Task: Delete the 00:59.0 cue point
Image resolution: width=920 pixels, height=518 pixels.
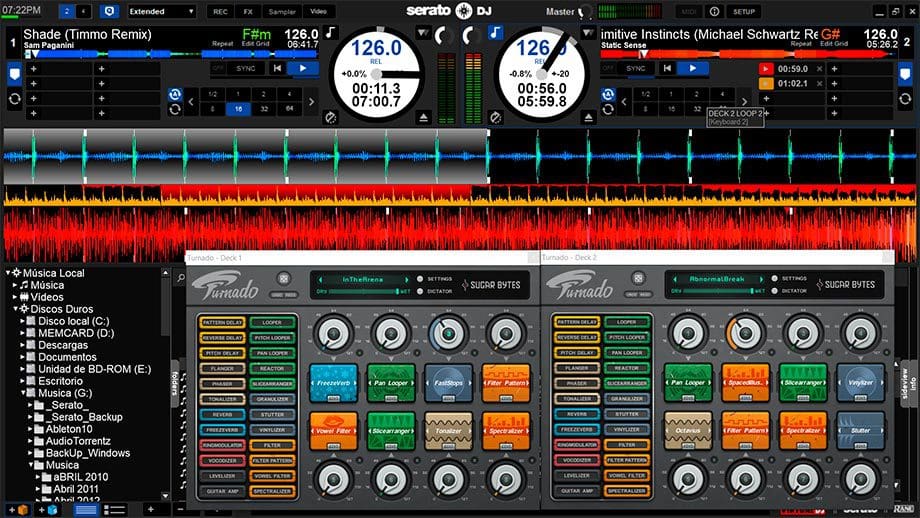Action: [x=820, y=69]
